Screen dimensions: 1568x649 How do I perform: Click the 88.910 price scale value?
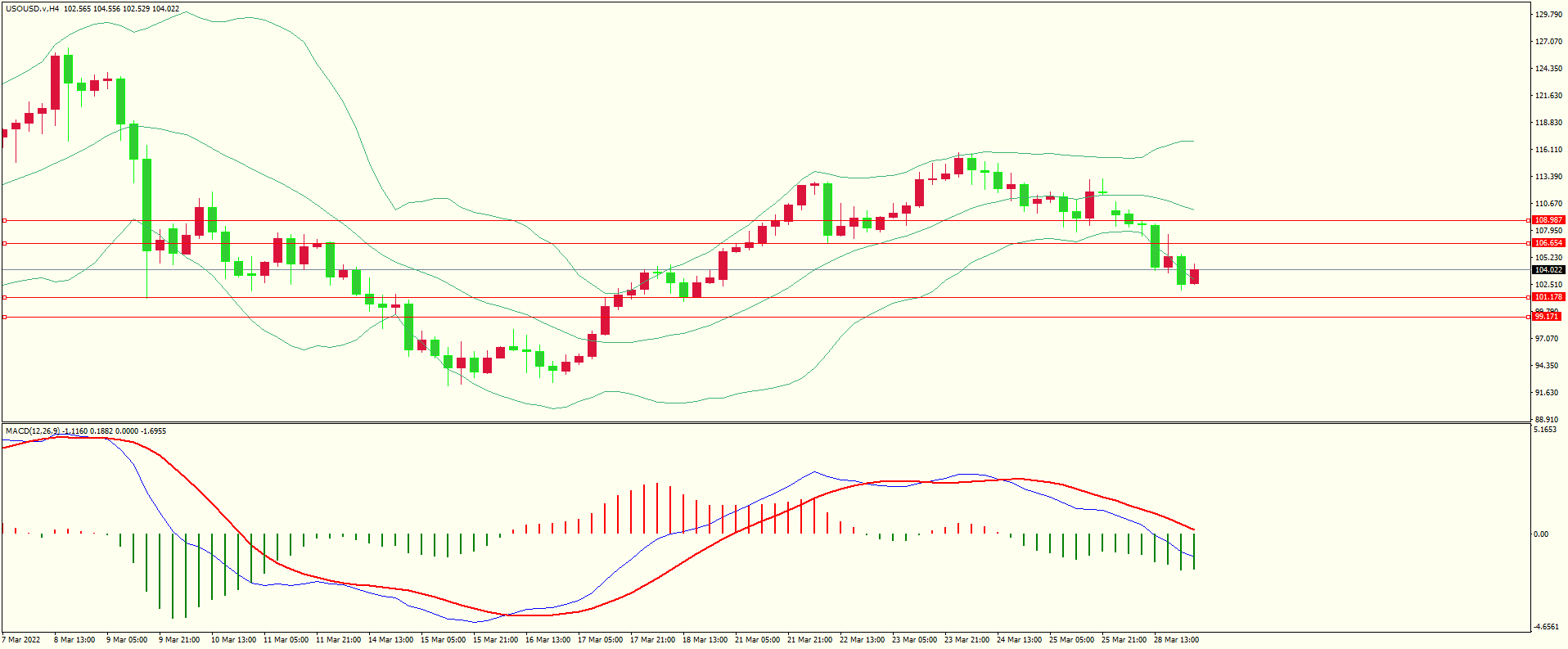coord(1547,420)
